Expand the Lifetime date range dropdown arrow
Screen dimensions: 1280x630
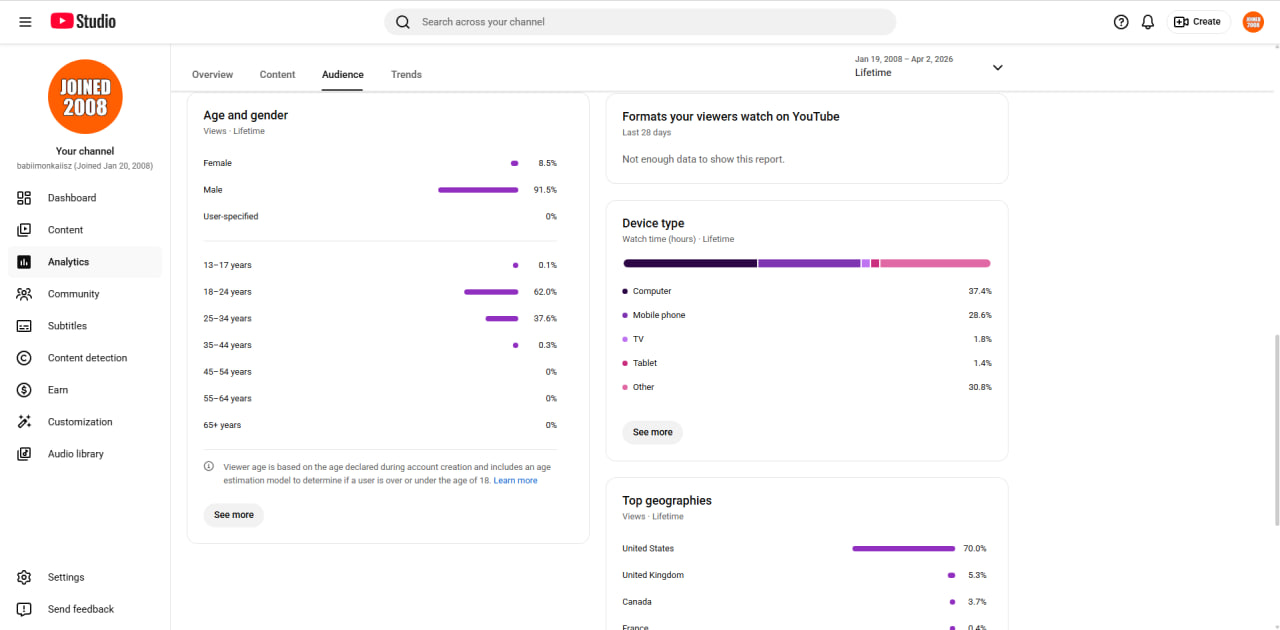[997, 67]
